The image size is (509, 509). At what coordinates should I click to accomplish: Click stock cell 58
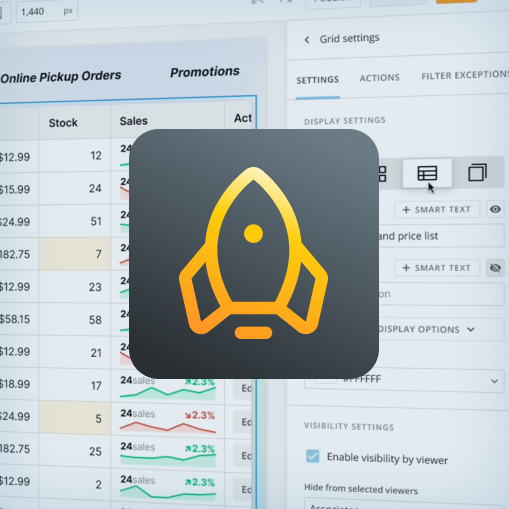tap(75, 320)
